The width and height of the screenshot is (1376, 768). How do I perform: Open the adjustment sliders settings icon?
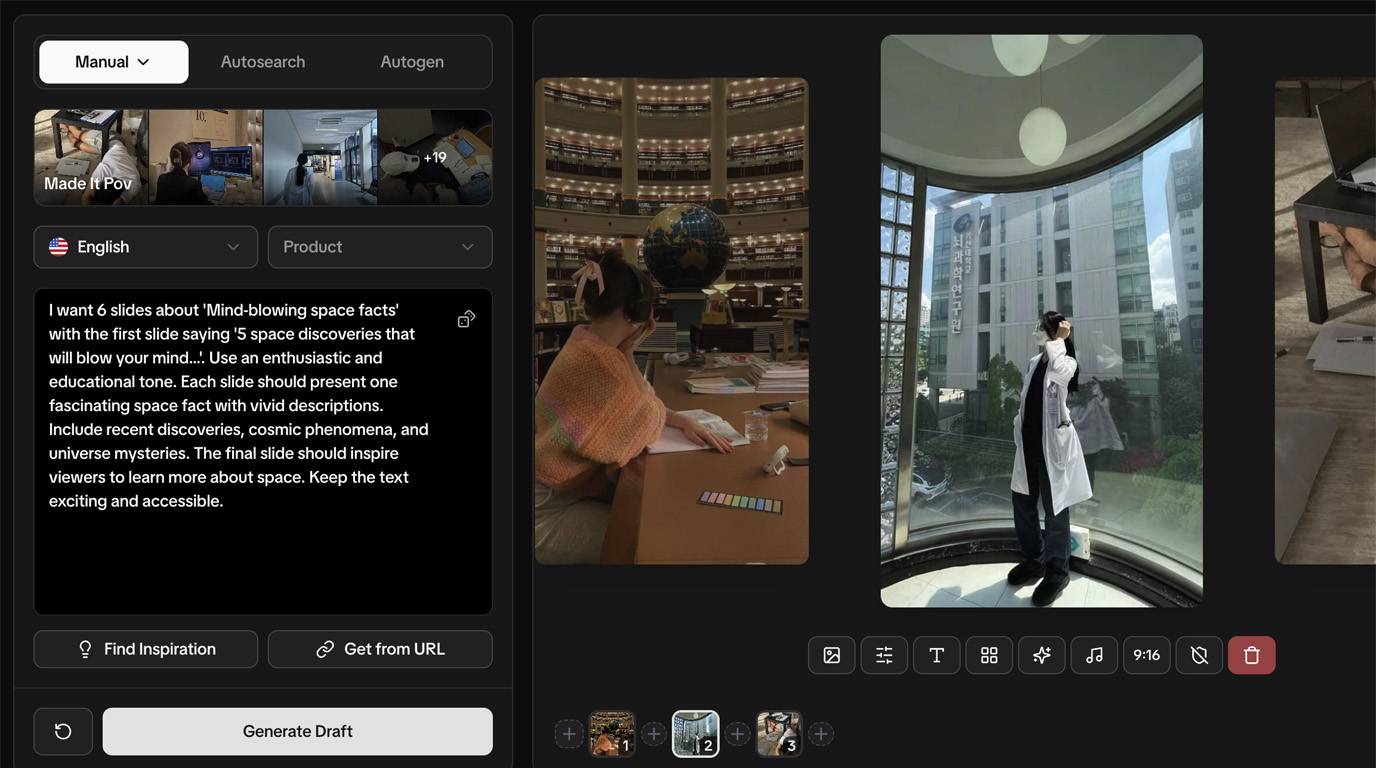(884, 655)
